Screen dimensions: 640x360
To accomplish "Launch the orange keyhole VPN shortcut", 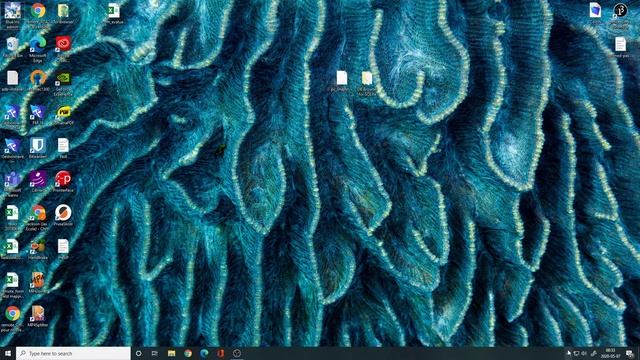I will pyautogui.click(x=38, y=77).
